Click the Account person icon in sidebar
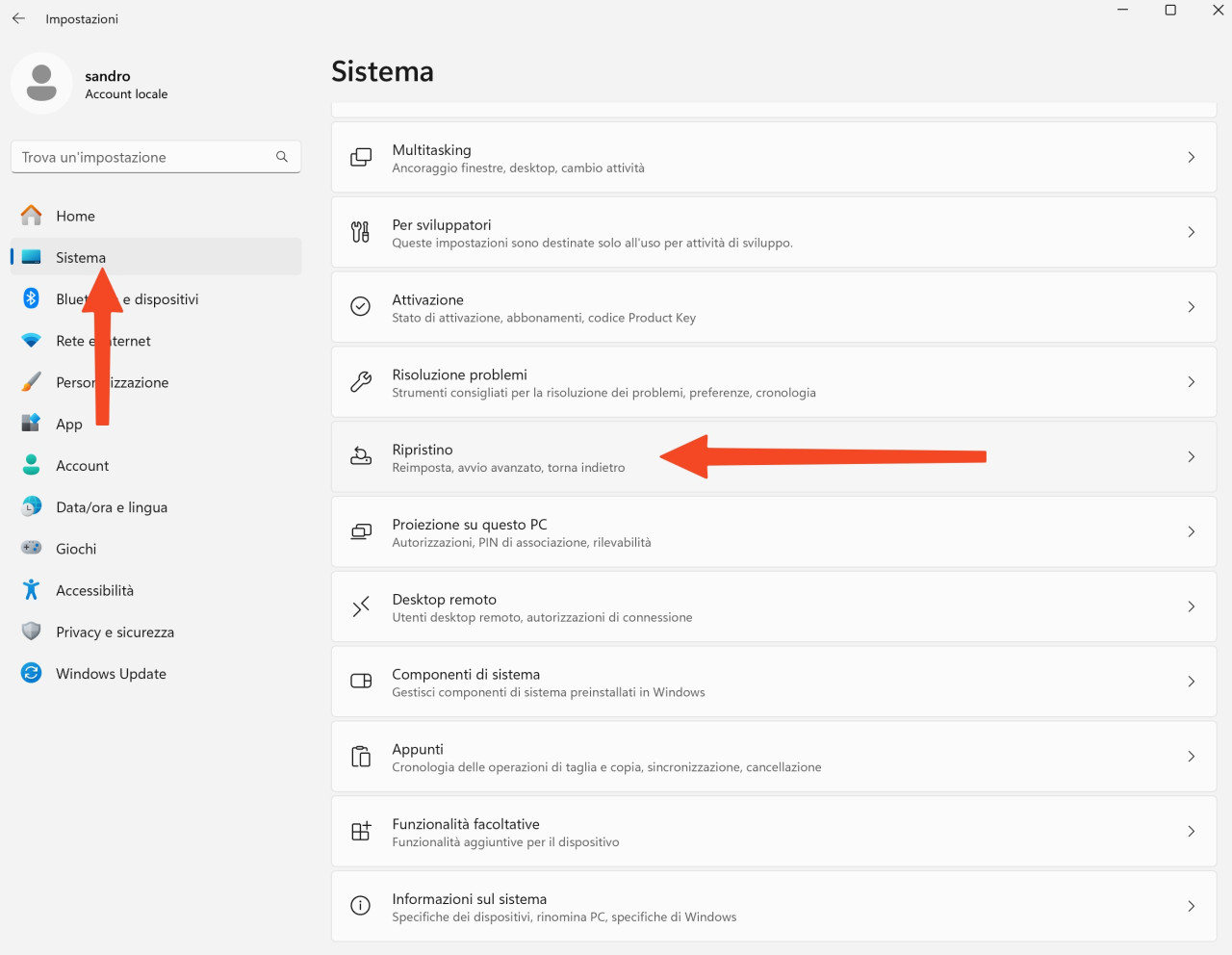1232x955 pixels. (x=32, y=465)
